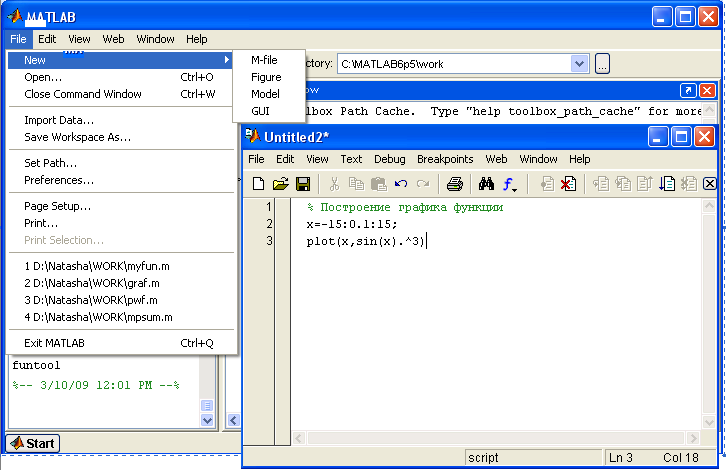Open Show functions f icon
The height and width of the screenshot is (470, 728).
[x=509, y=184]
